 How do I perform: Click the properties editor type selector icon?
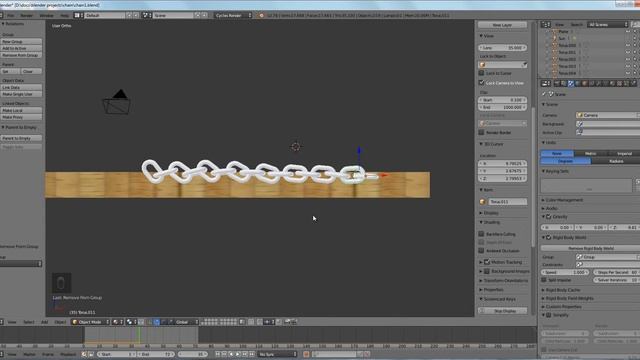tap(546, 83)
